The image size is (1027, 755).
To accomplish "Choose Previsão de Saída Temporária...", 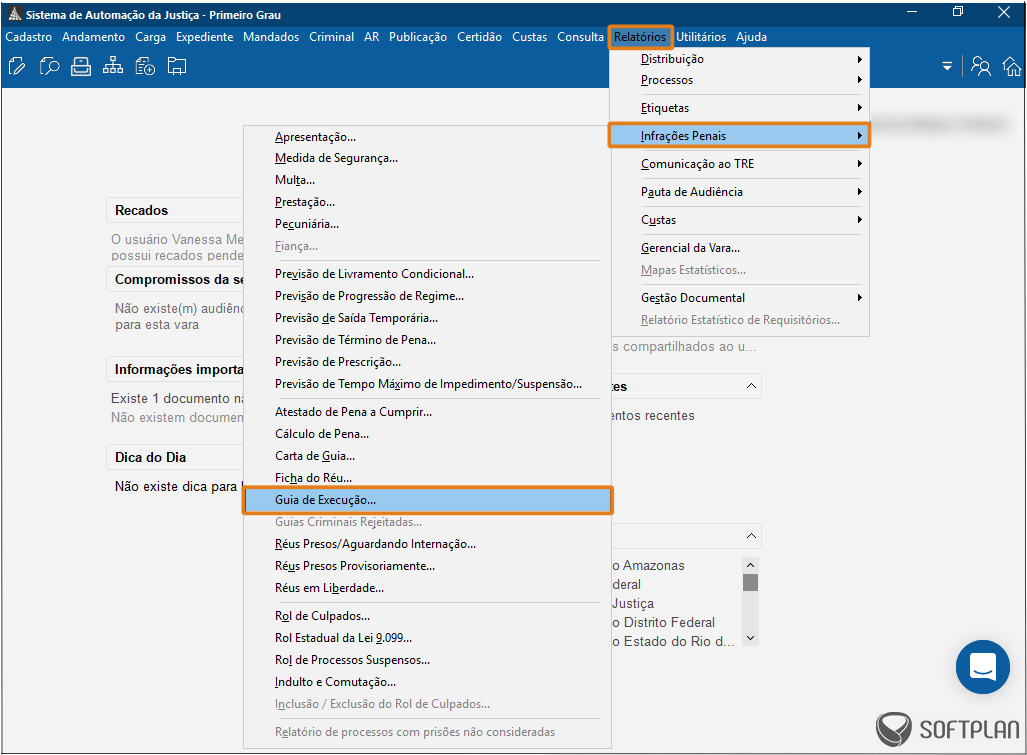I will 427,318.
